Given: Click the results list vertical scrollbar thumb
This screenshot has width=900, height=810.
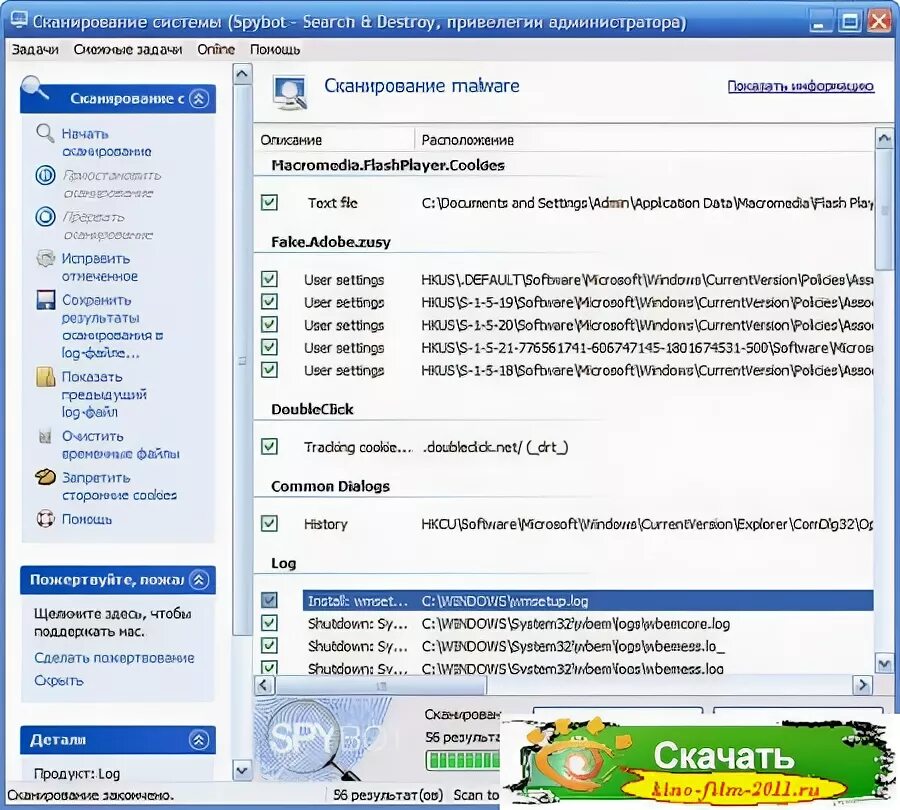Looking at the screenshot, I should tap(884, 210).
